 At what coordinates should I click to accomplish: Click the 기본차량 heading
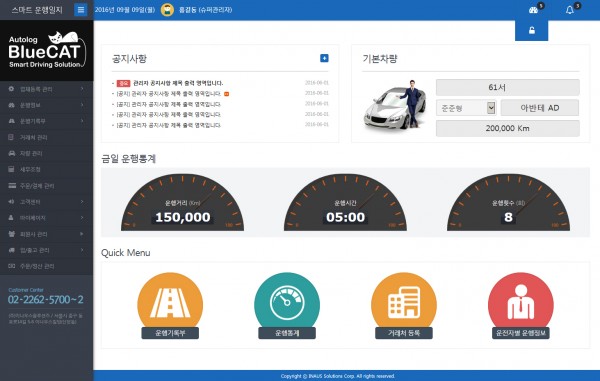(x=380, y=59)
